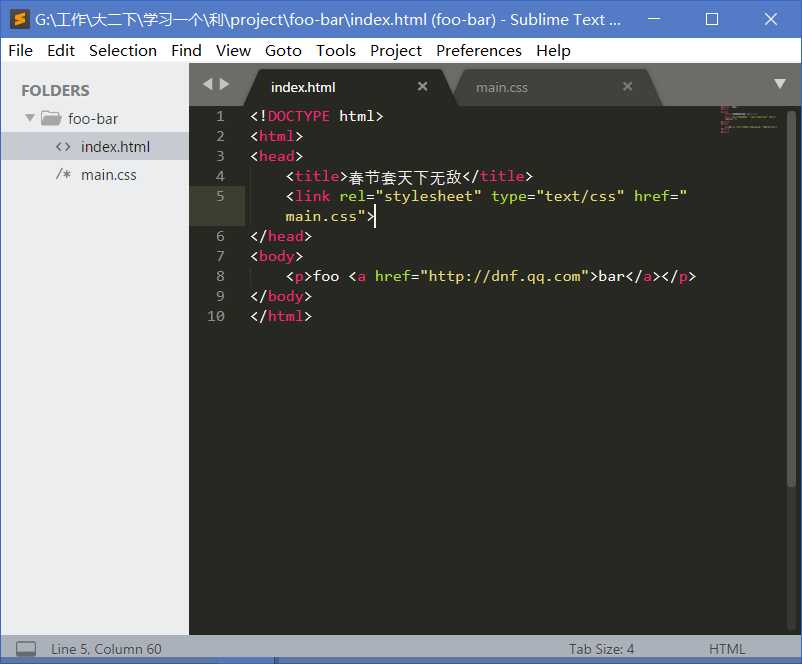
Task: Open the tab list dropdown arrow
Action: click(779, 83)
